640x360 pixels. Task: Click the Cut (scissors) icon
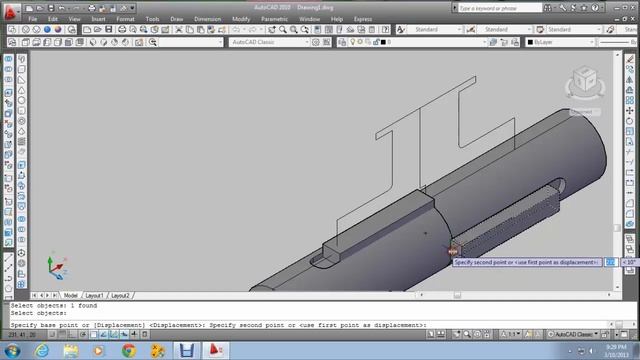179,29
